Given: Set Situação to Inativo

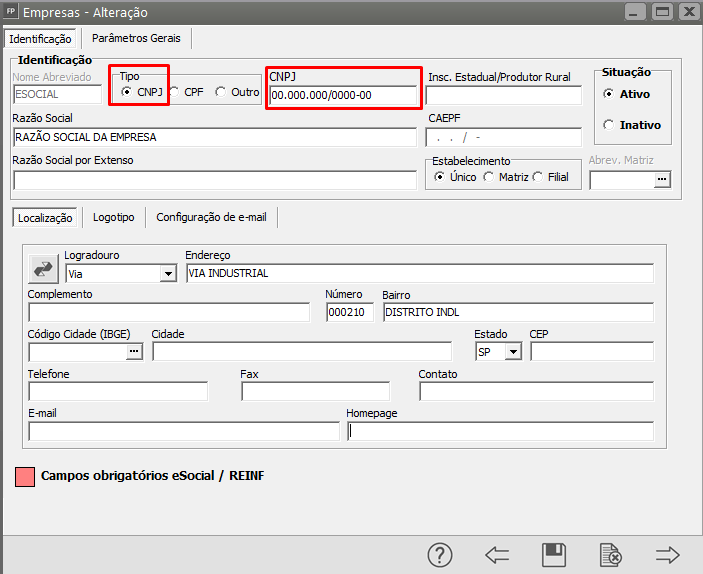Looking at the screenshot, I should [x=609, y=125].
